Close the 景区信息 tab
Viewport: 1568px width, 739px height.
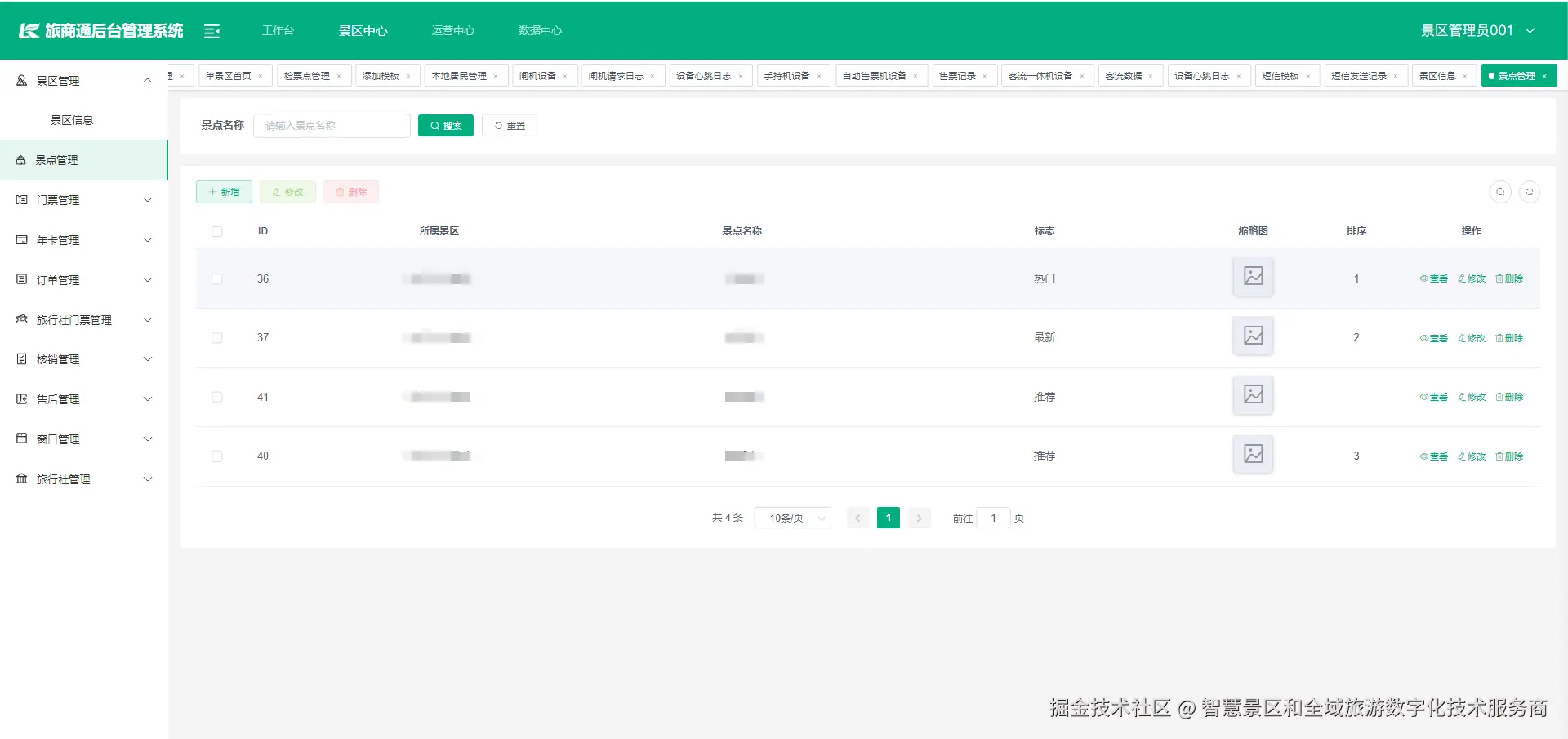1465,76
